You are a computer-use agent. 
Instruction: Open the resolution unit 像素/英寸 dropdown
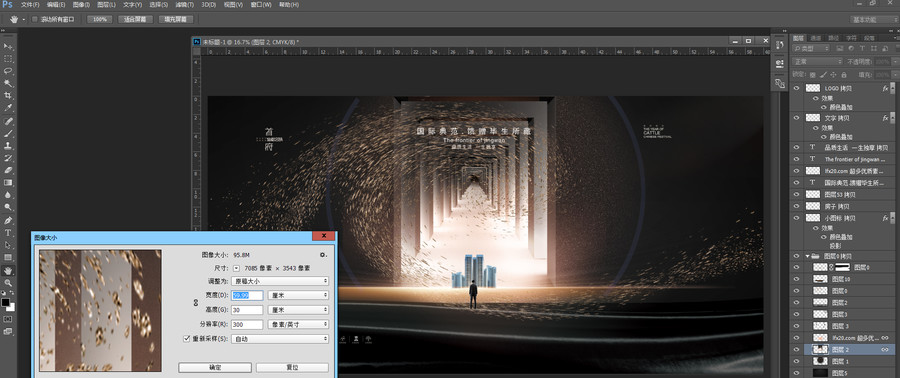tap(298, 324)
